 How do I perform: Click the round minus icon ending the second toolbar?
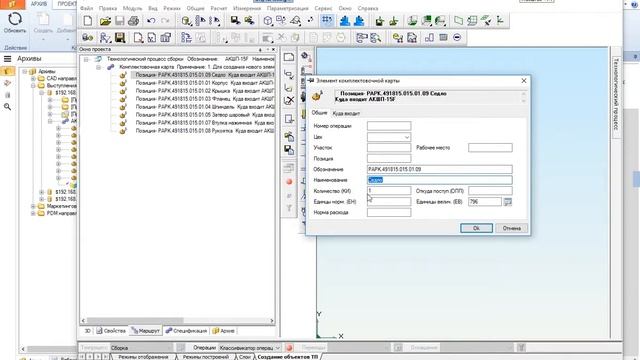tap(457, 38)
